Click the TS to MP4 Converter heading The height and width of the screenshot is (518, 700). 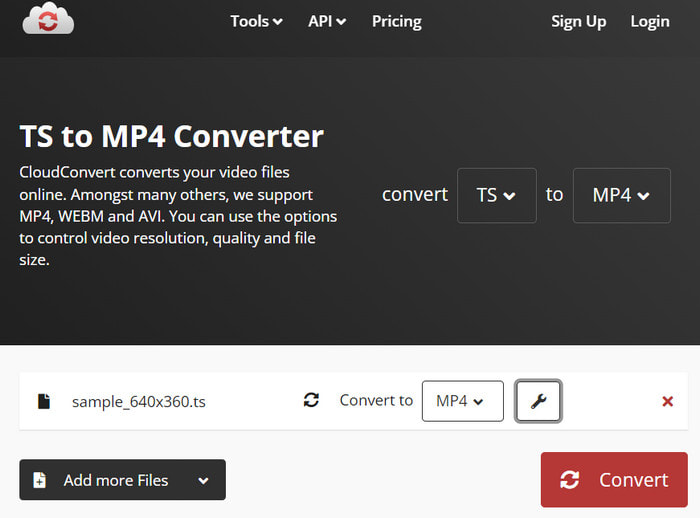coord(171,136)
